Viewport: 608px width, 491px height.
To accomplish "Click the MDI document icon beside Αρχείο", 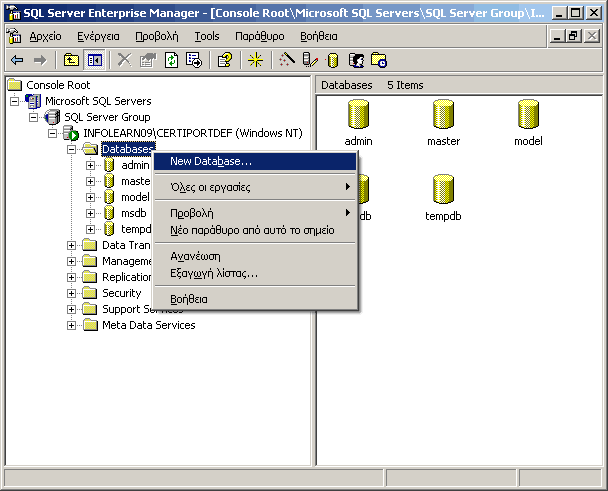I will coord(14,36).
